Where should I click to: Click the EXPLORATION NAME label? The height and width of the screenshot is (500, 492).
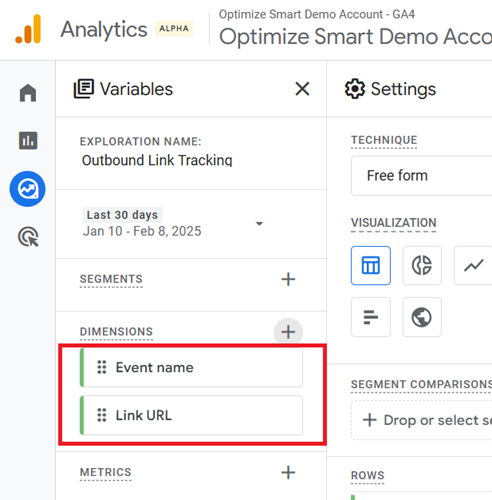click(141, 141)
